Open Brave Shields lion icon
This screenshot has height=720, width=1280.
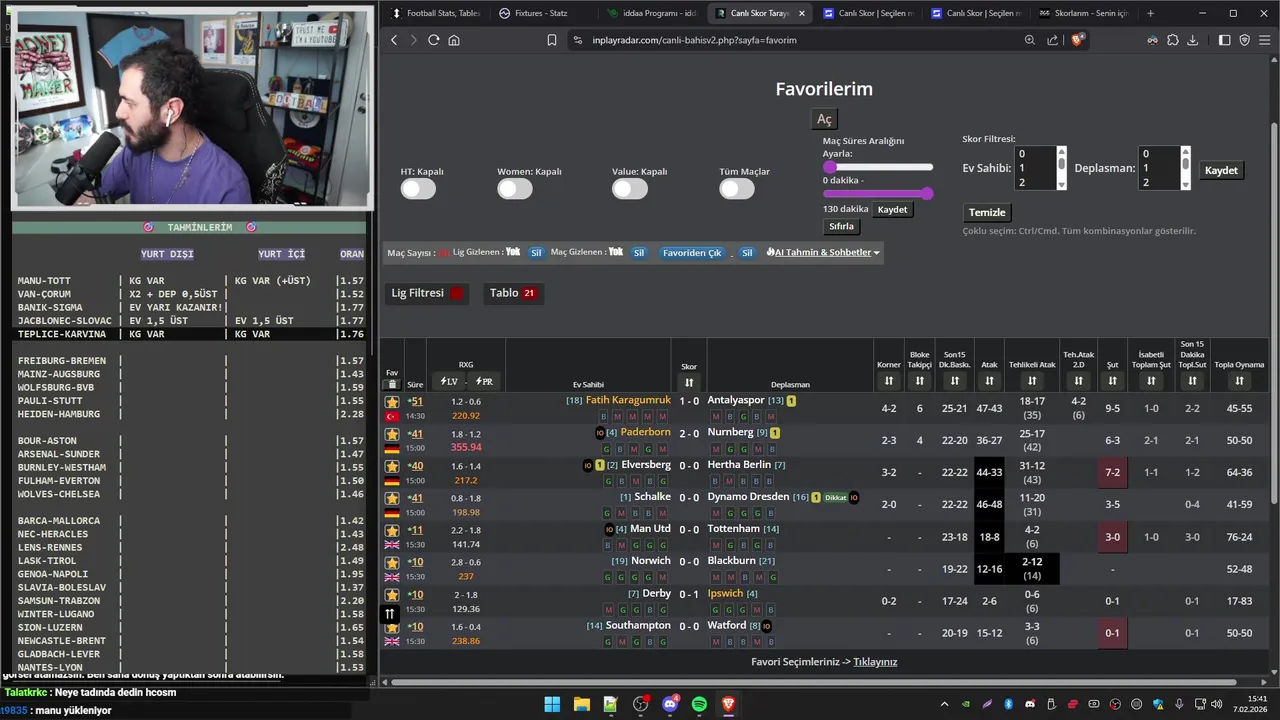point(1077,40)
